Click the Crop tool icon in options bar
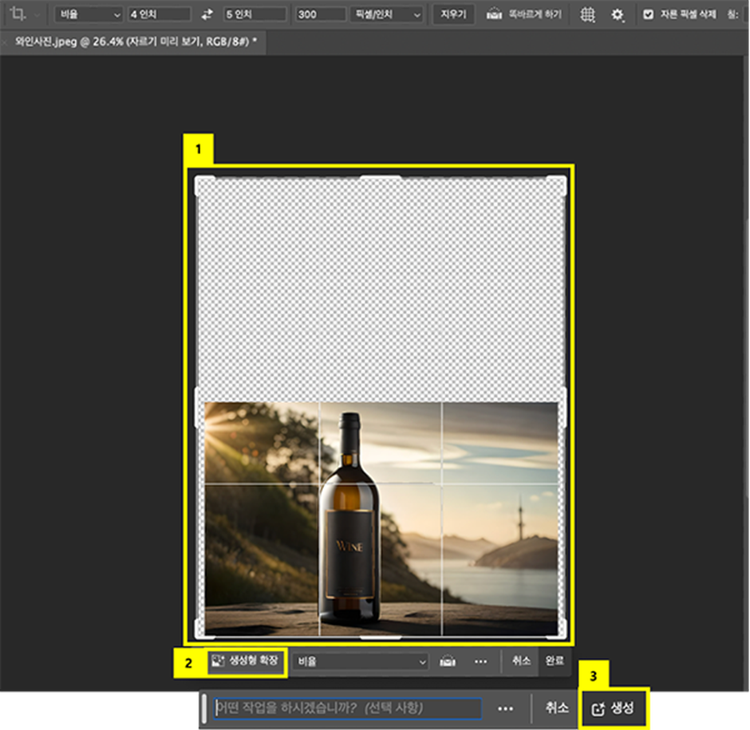 (16, 15)
